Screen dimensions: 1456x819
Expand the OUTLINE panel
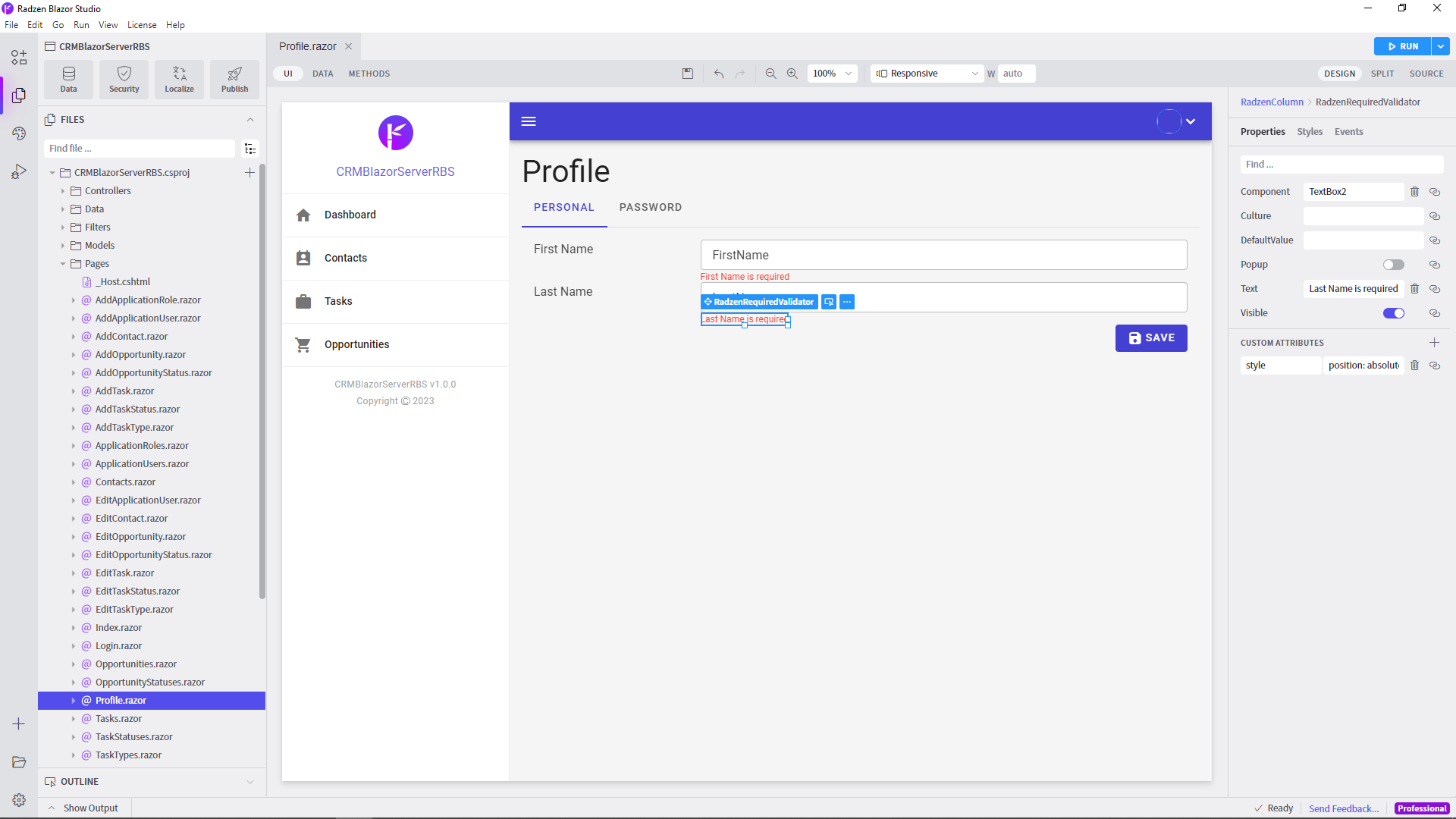pos(250,782)
